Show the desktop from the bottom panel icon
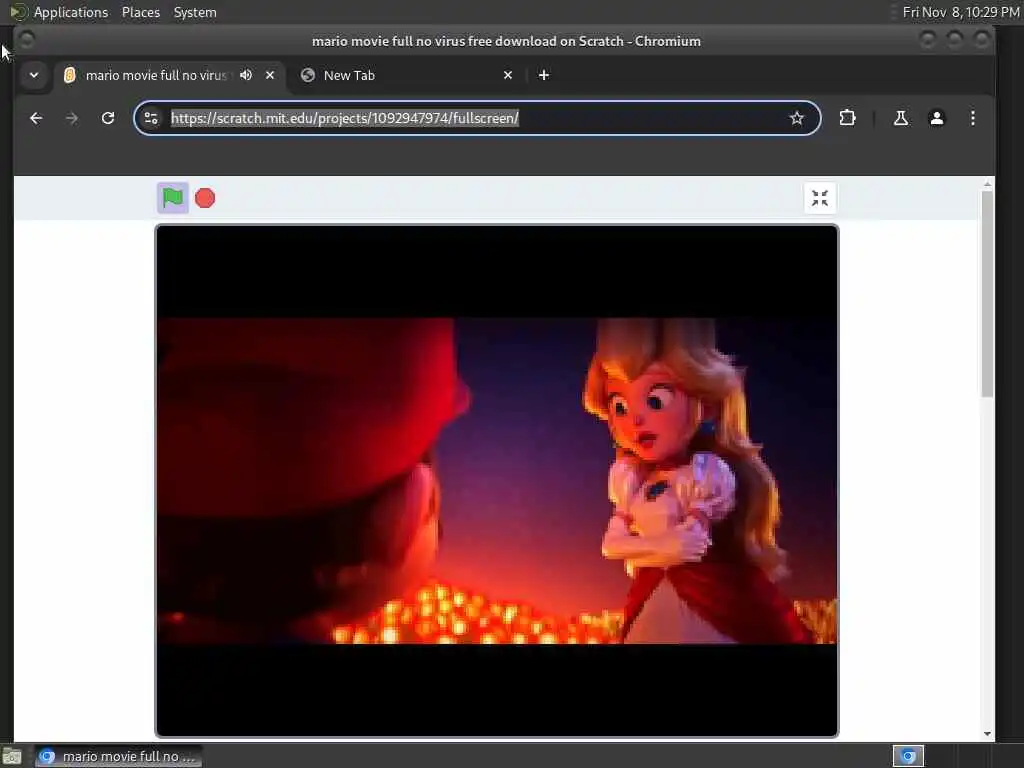Image resolution: width=1024 pixels, height=768 pixels. pyautogui.click(x=12, y=756)
